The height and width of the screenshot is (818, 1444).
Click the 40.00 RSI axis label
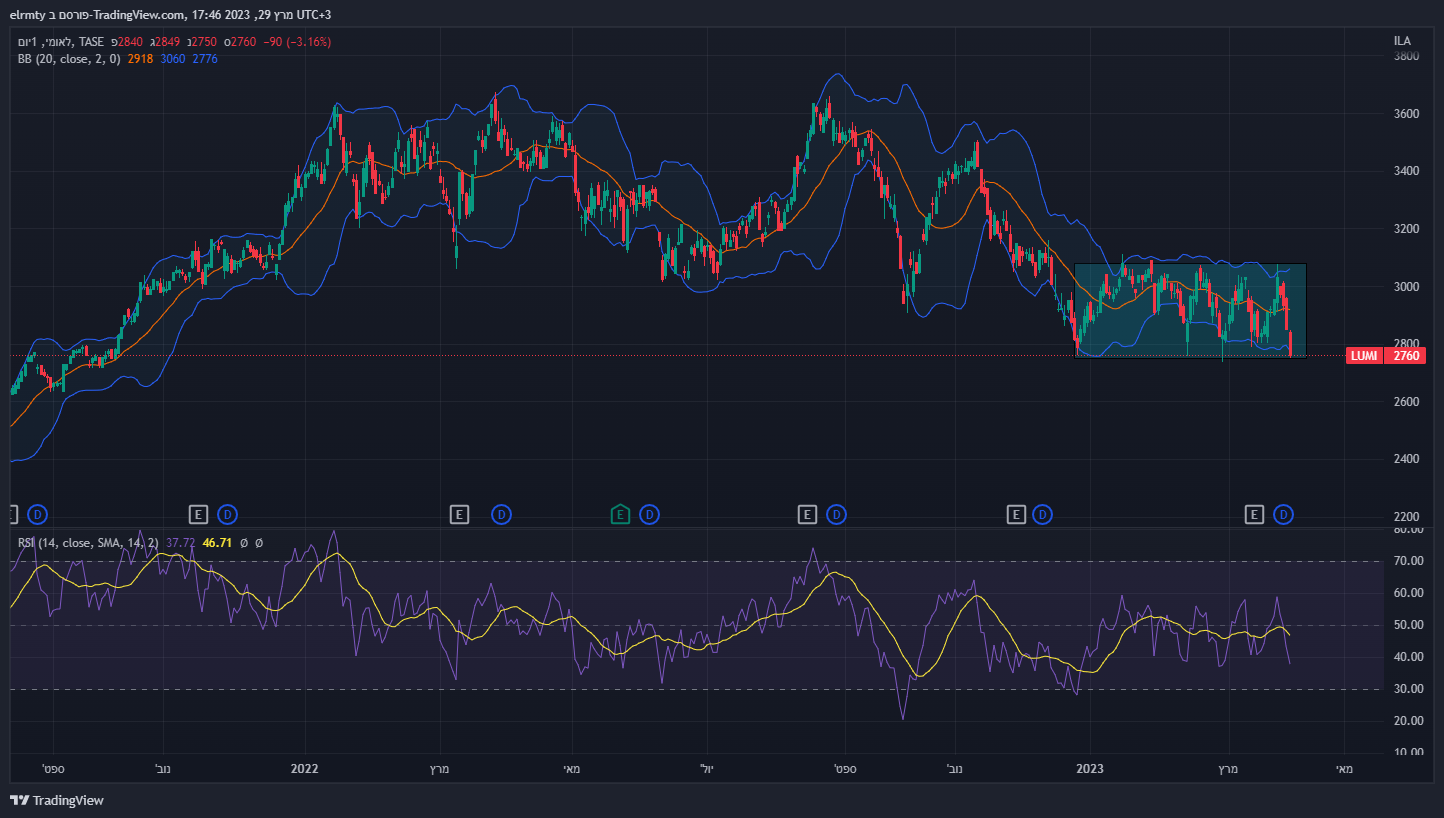1408,657
